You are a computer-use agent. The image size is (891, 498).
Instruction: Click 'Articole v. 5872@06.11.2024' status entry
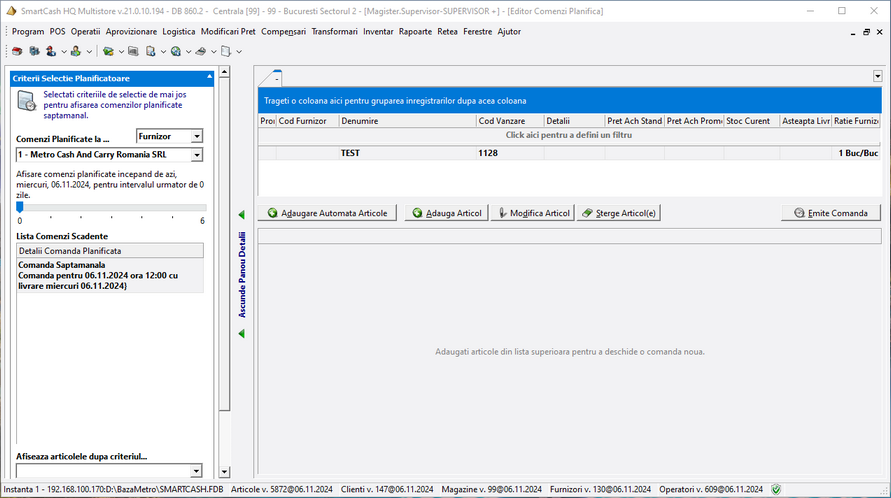pyautogui.click(x=282, y=489)
